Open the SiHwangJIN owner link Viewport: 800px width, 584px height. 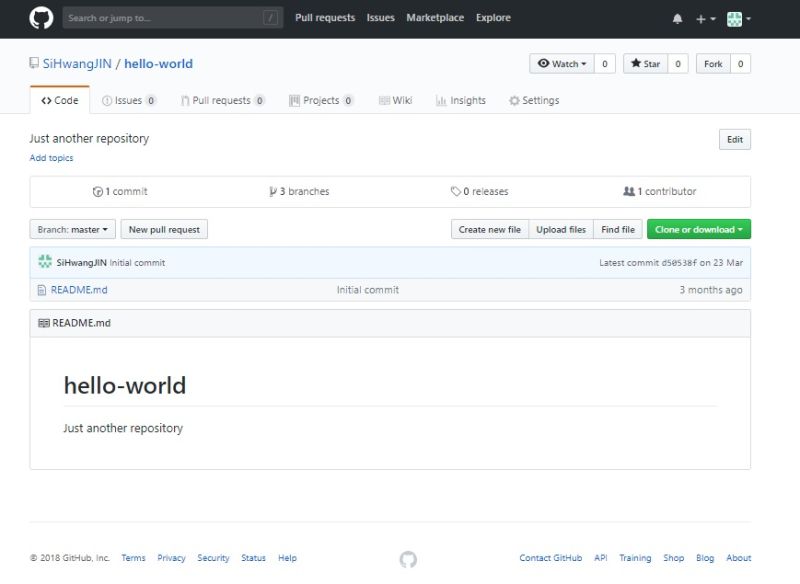click(x=77, y=64)
